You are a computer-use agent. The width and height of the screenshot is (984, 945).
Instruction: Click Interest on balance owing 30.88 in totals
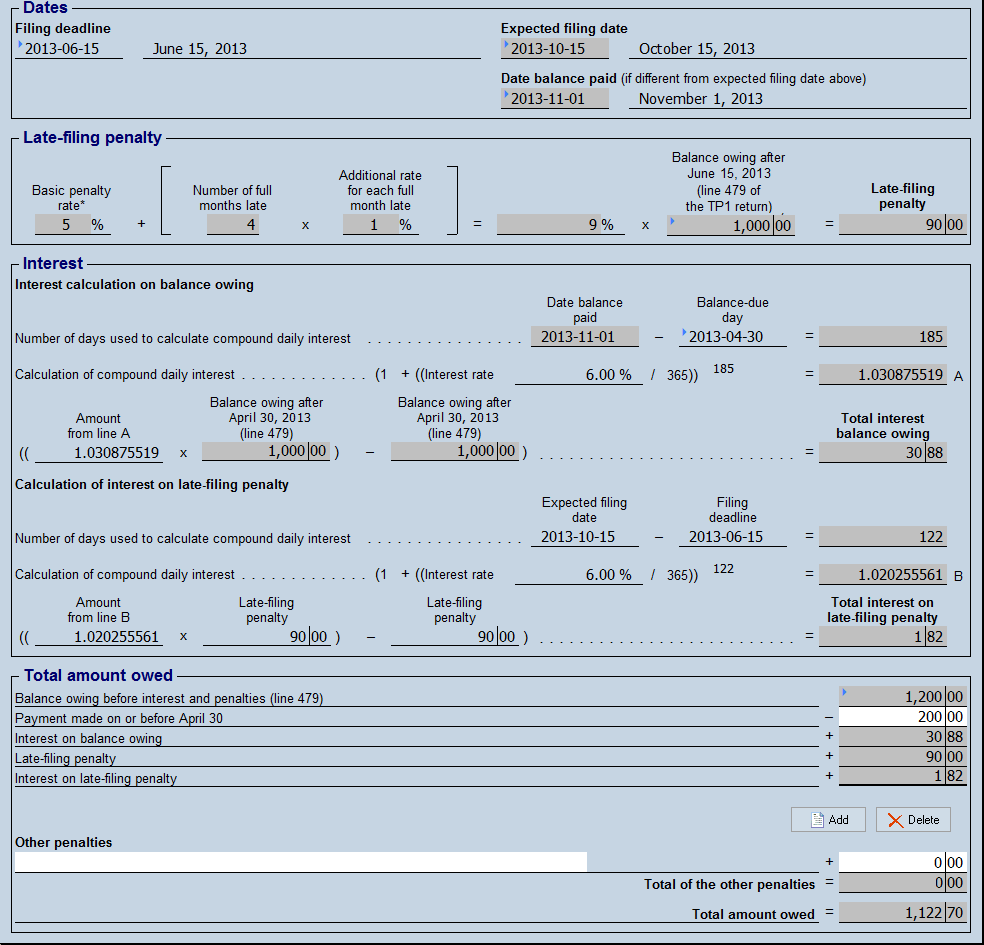902,737
